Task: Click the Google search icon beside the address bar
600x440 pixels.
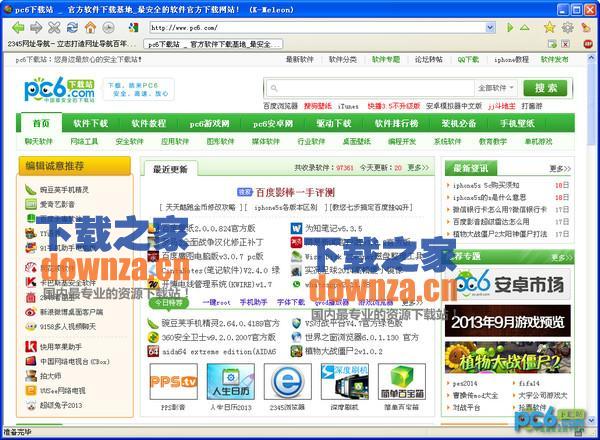Action: coord(133,27)
